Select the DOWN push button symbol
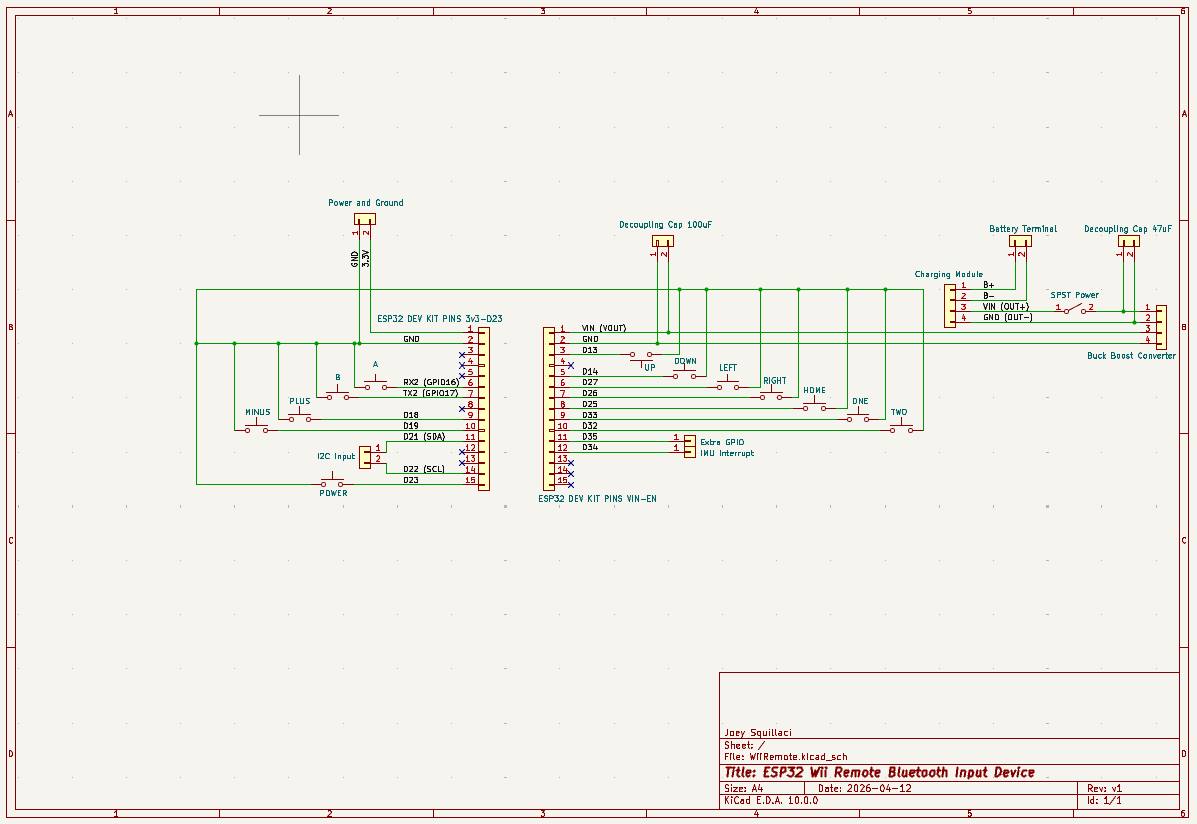Screen dimensions: 1197x824 [685, 373]
